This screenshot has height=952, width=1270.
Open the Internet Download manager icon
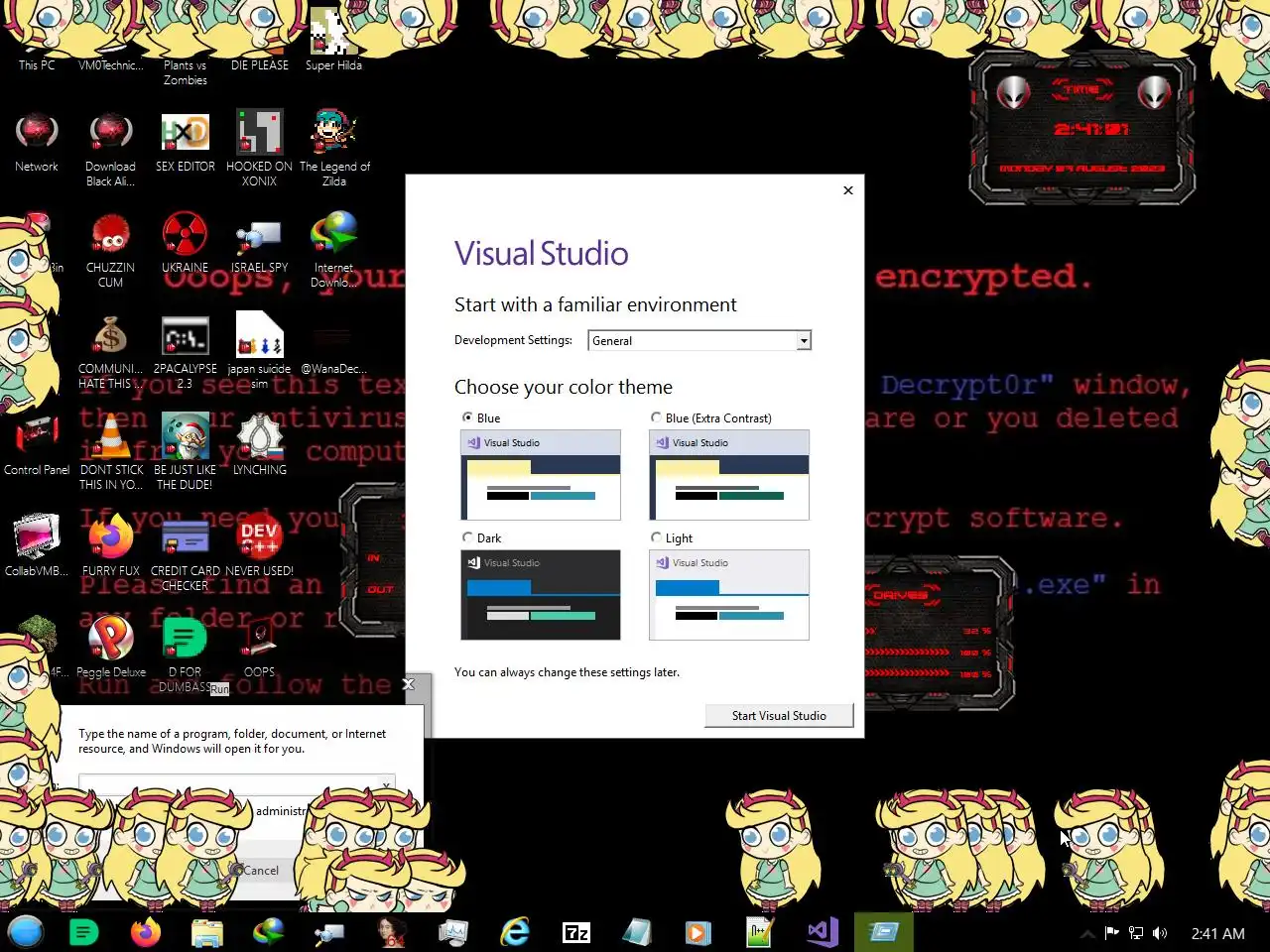[x=333, y=250]
